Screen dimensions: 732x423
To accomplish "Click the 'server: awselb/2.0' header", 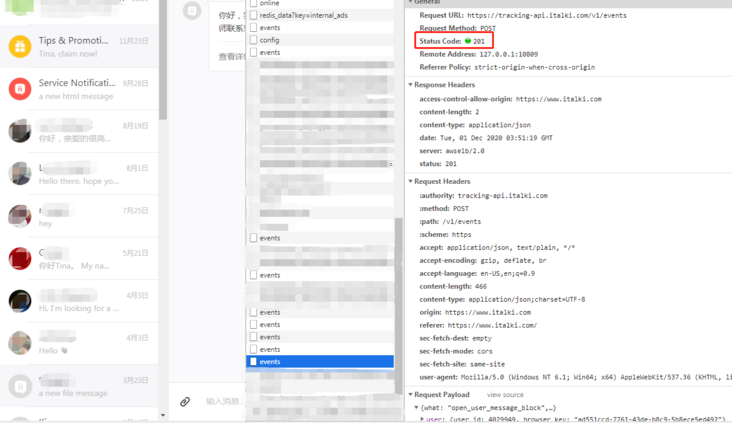I will point(452,151).
